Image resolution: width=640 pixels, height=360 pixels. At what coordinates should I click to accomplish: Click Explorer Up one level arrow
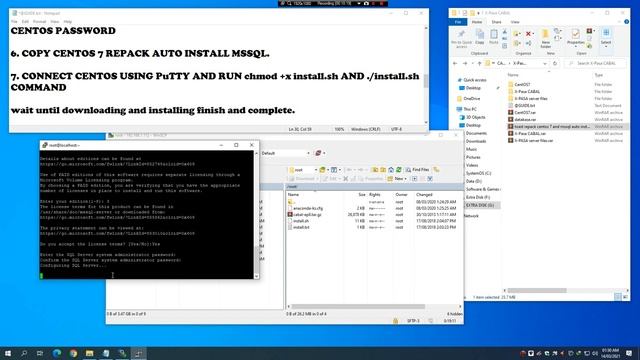coord(480,63)
